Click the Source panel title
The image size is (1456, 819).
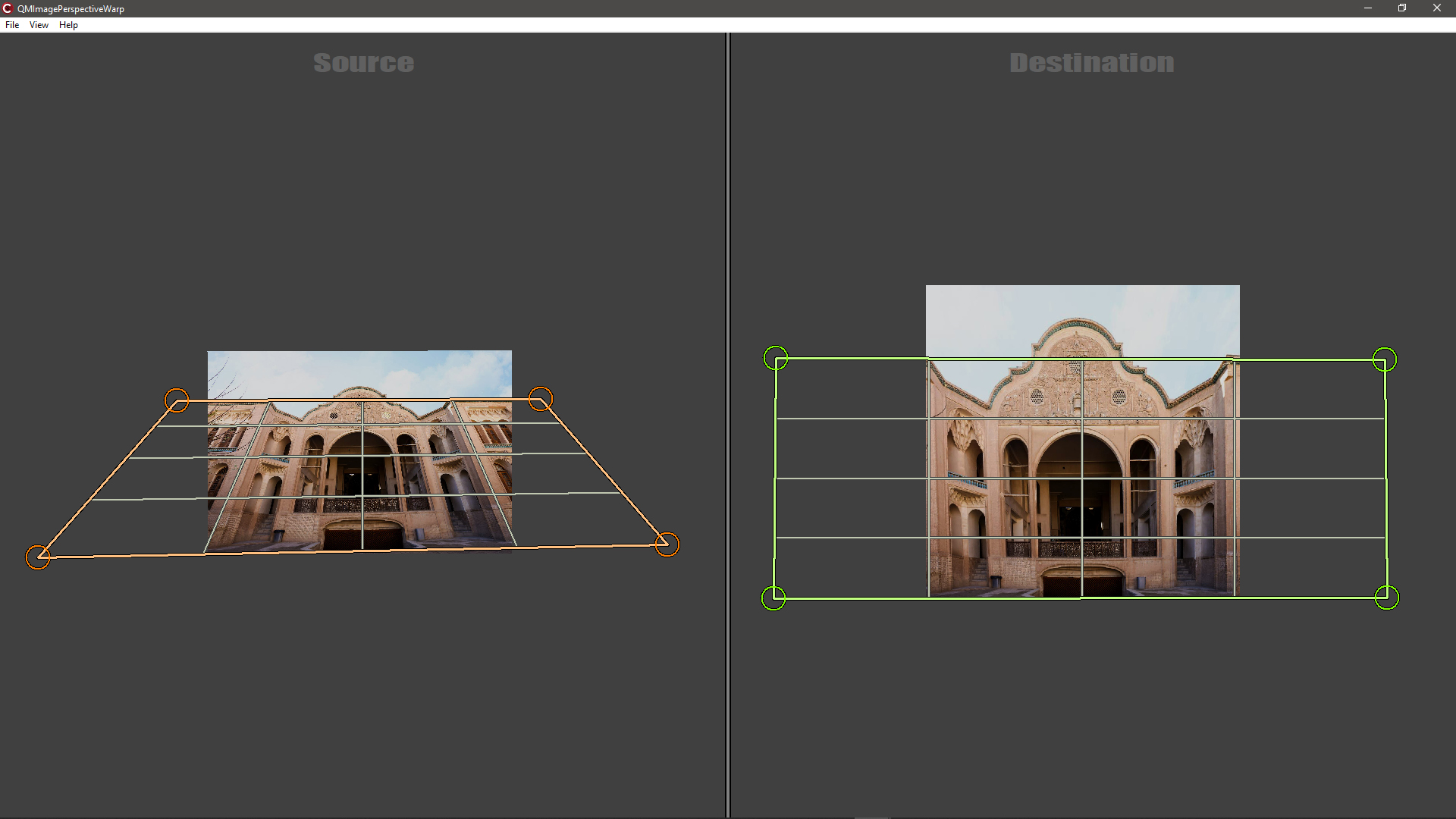pos(363,64)
